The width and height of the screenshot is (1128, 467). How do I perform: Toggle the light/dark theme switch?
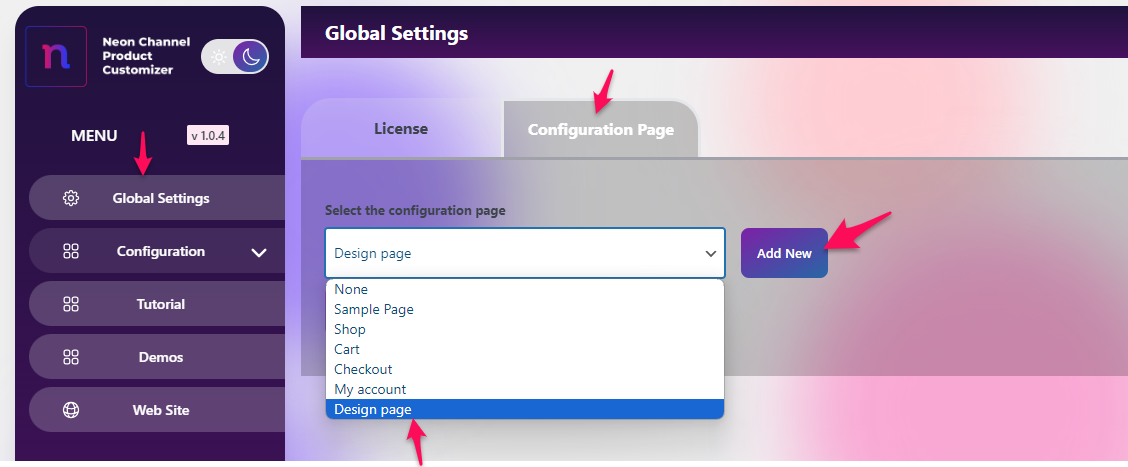(235, 58)
